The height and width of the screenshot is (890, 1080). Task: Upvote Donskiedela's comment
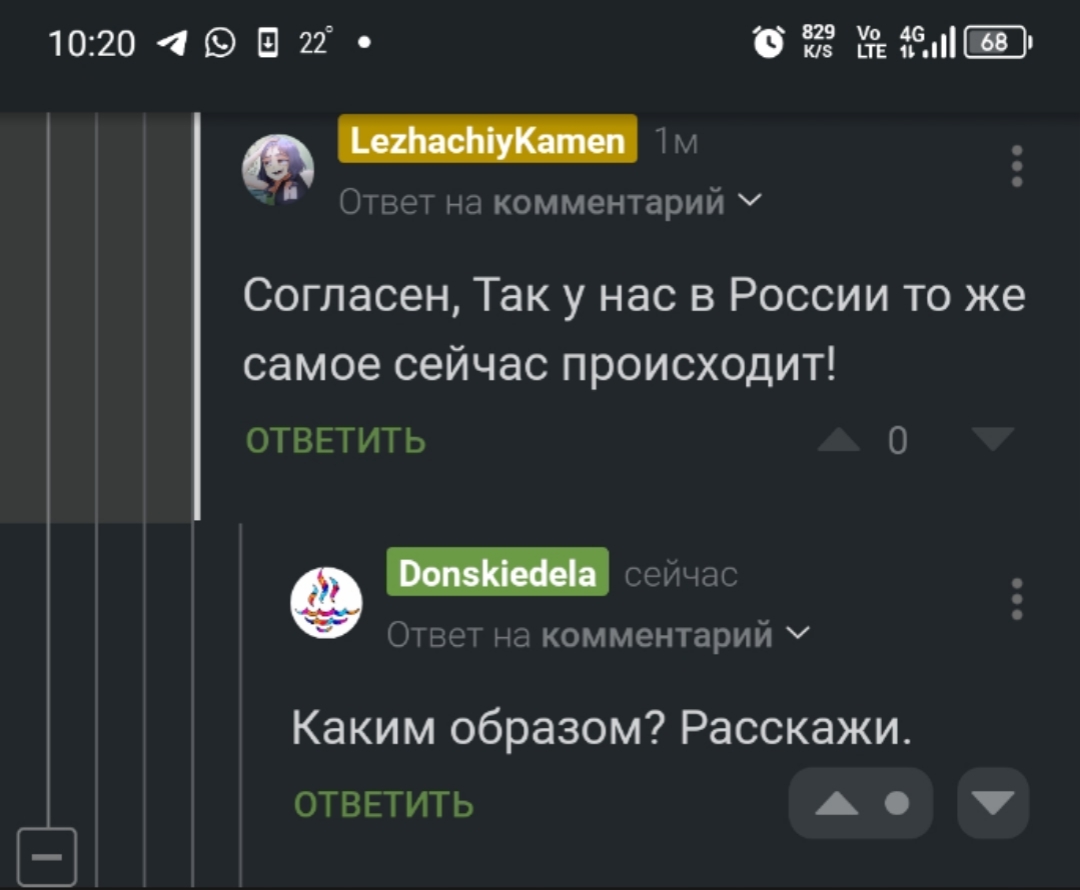pos(837,803)
